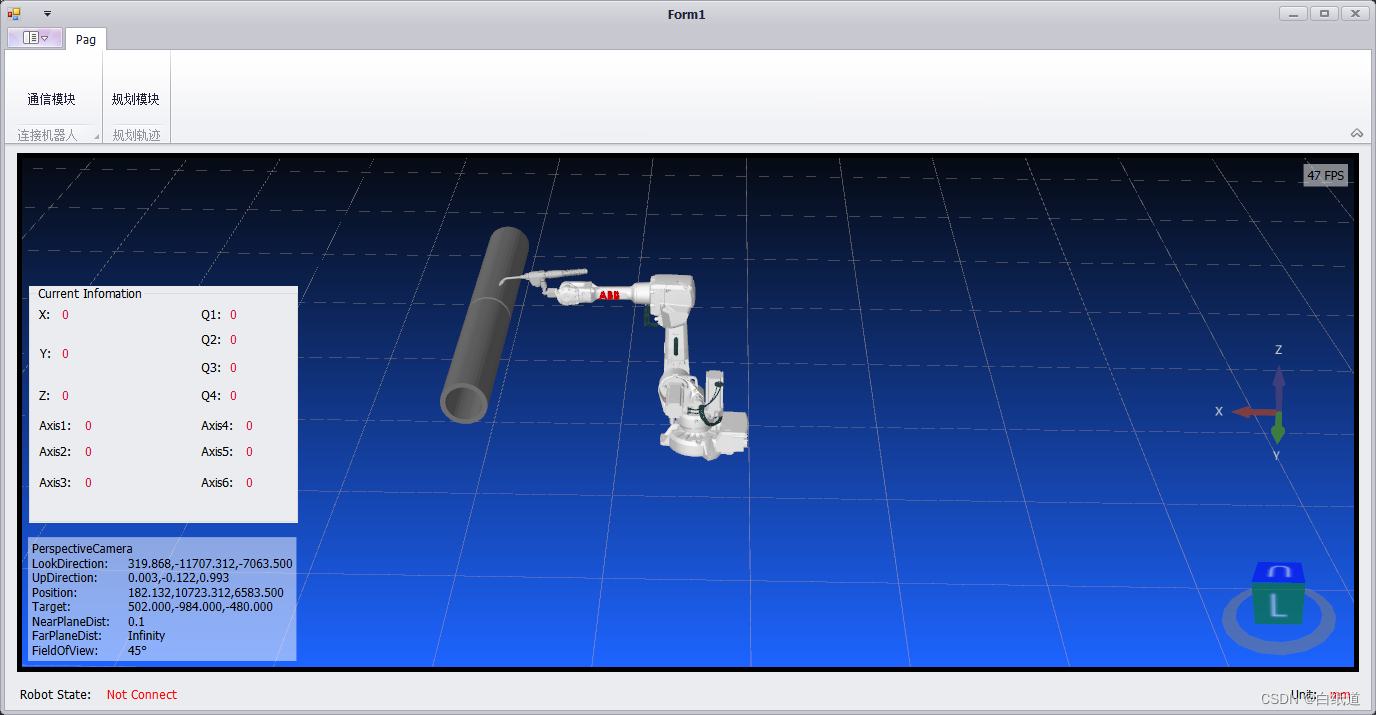Click the FieldOfView value 45°
The image size is (1376, 715).
coord(137,651)
